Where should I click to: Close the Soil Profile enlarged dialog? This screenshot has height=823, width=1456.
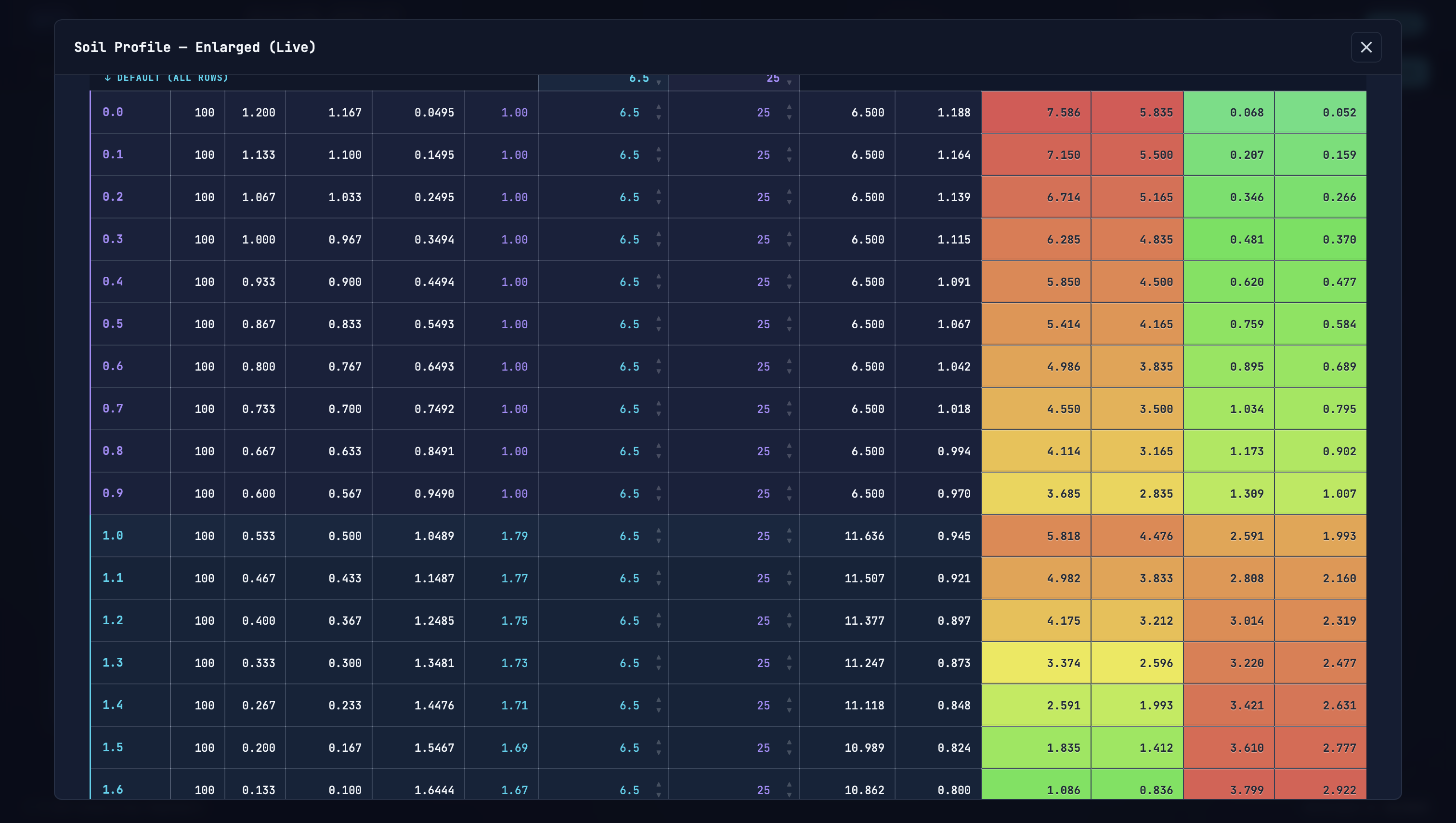[x=1365, y=47]
